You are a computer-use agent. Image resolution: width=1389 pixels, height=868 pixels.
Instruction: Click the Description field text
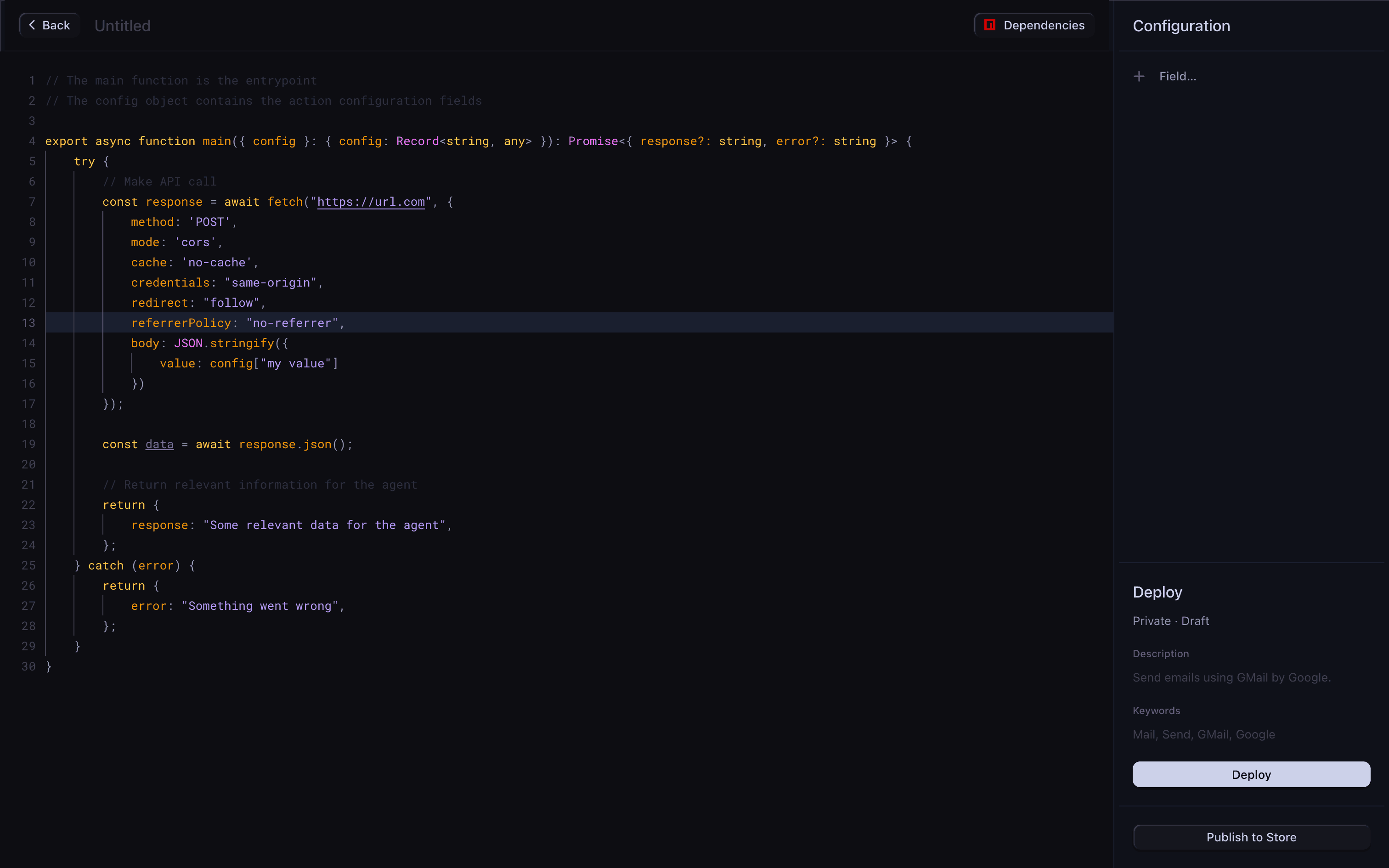1231,677
